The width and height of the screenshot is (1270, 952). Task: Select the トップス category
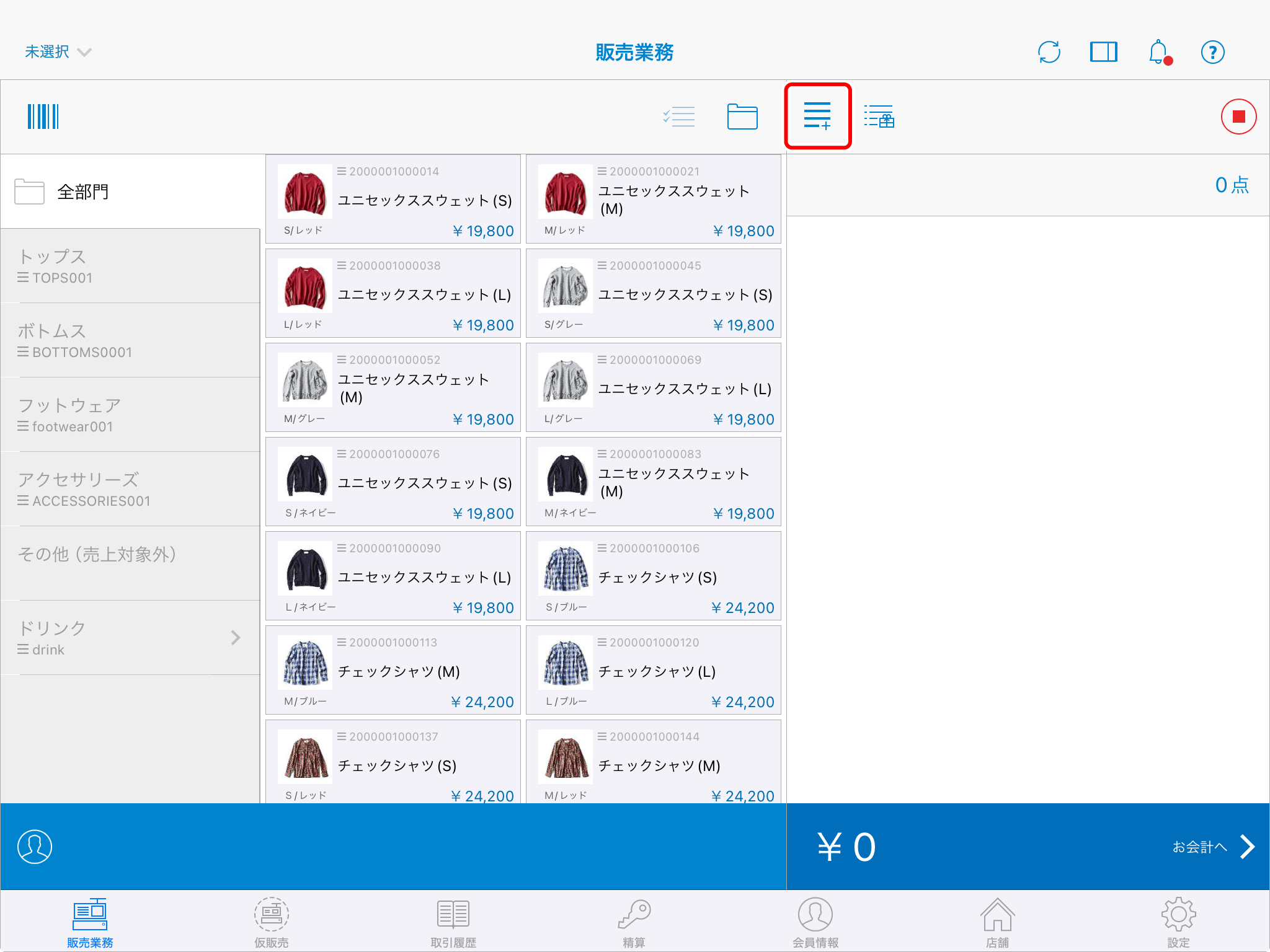coord(130,266)
